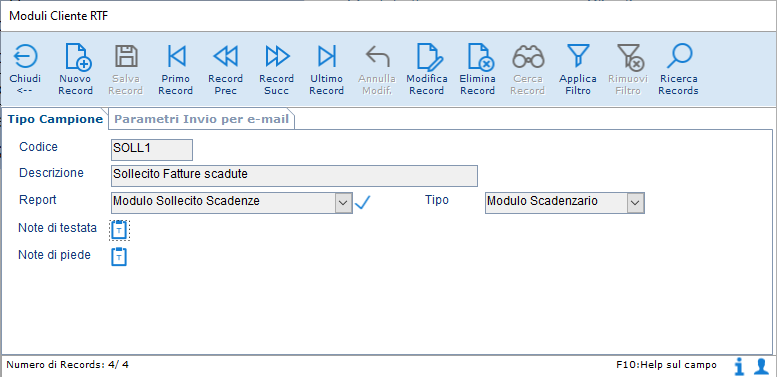Click 'Numero di Records: 4/ 4' text

(x=67, y=365)
